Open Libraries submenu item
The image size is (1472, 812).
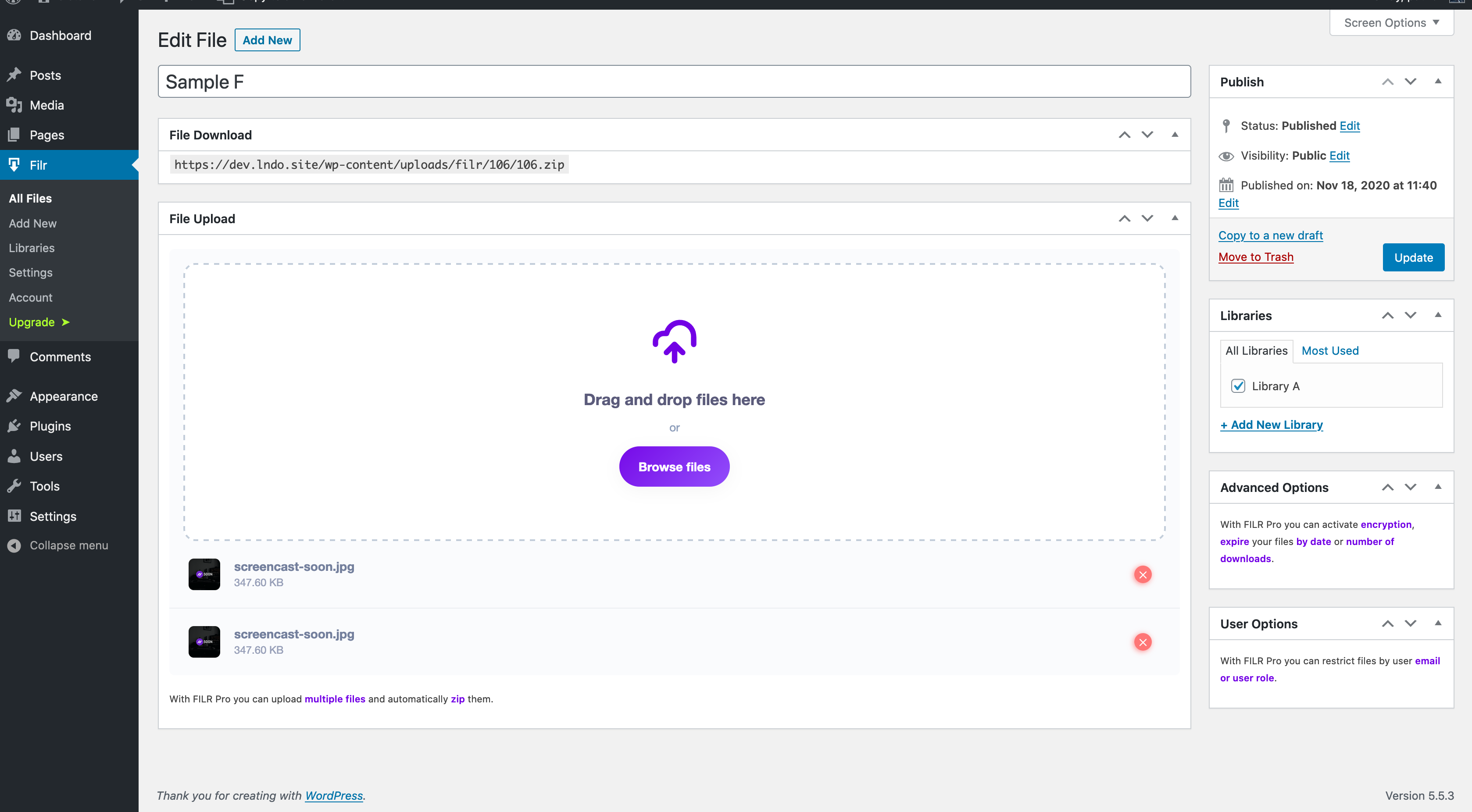[32, 248]
